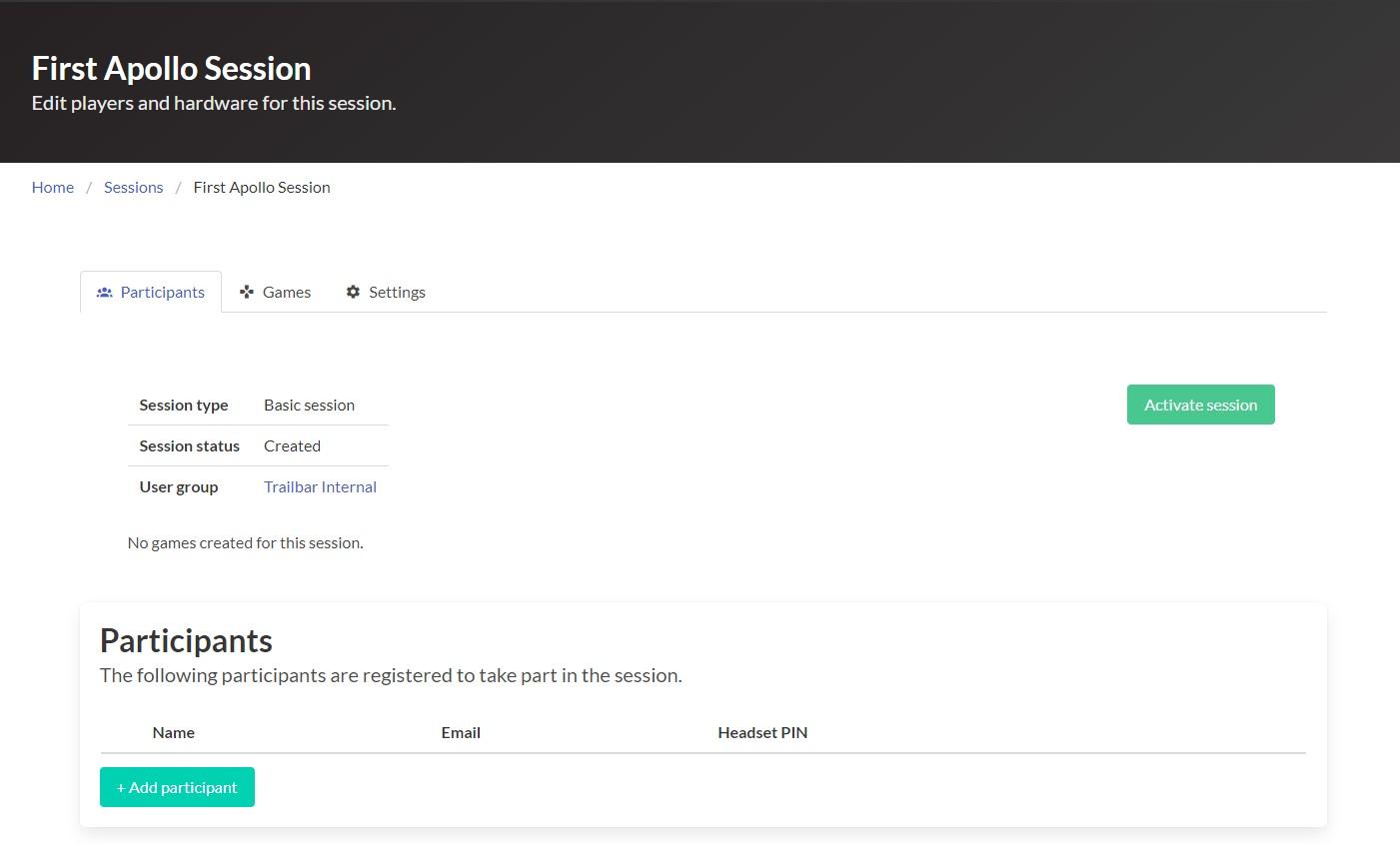Click the Session status label

(190, 446)
